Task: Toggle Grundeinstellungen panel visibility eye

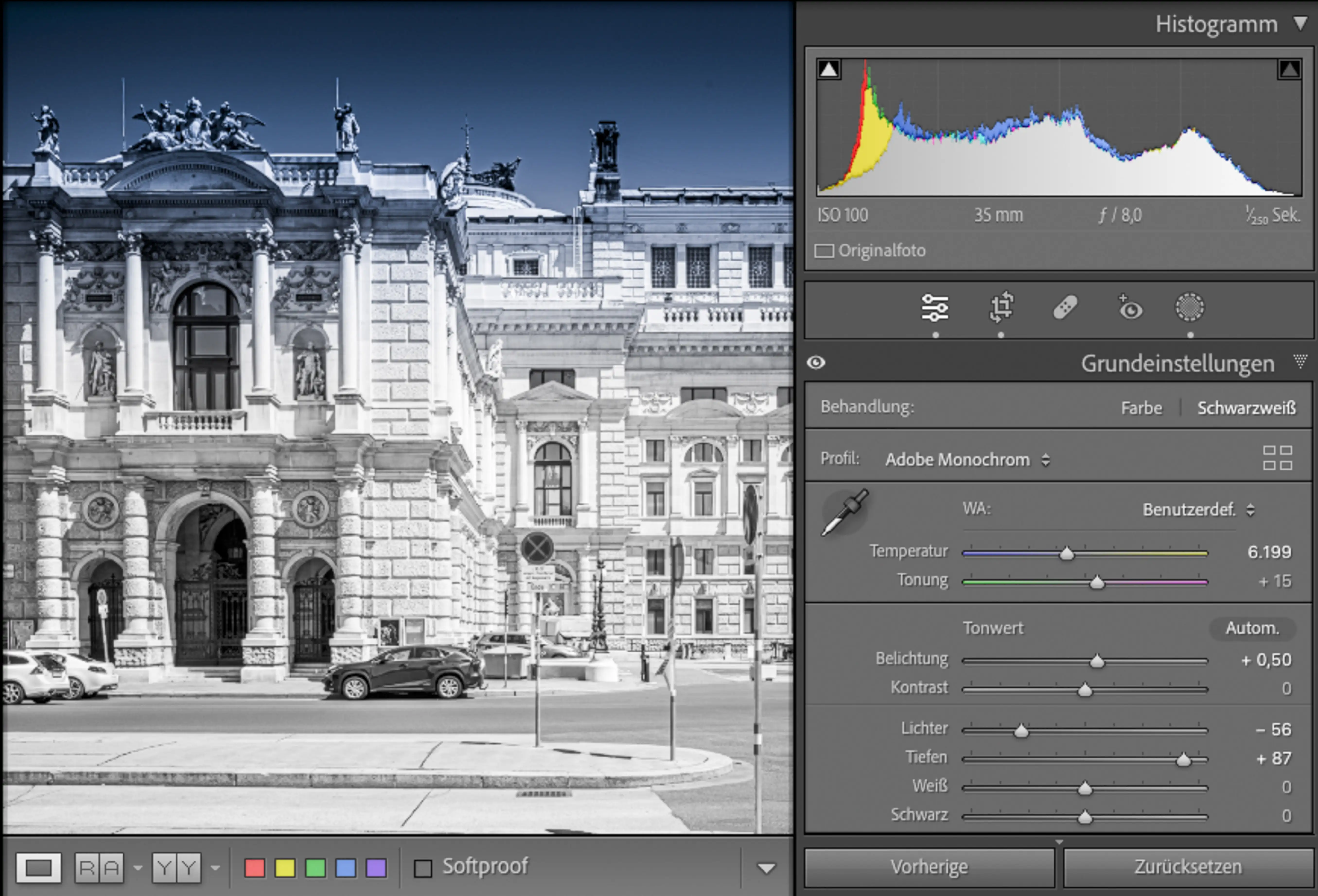Action: click(x=816, y=362)
